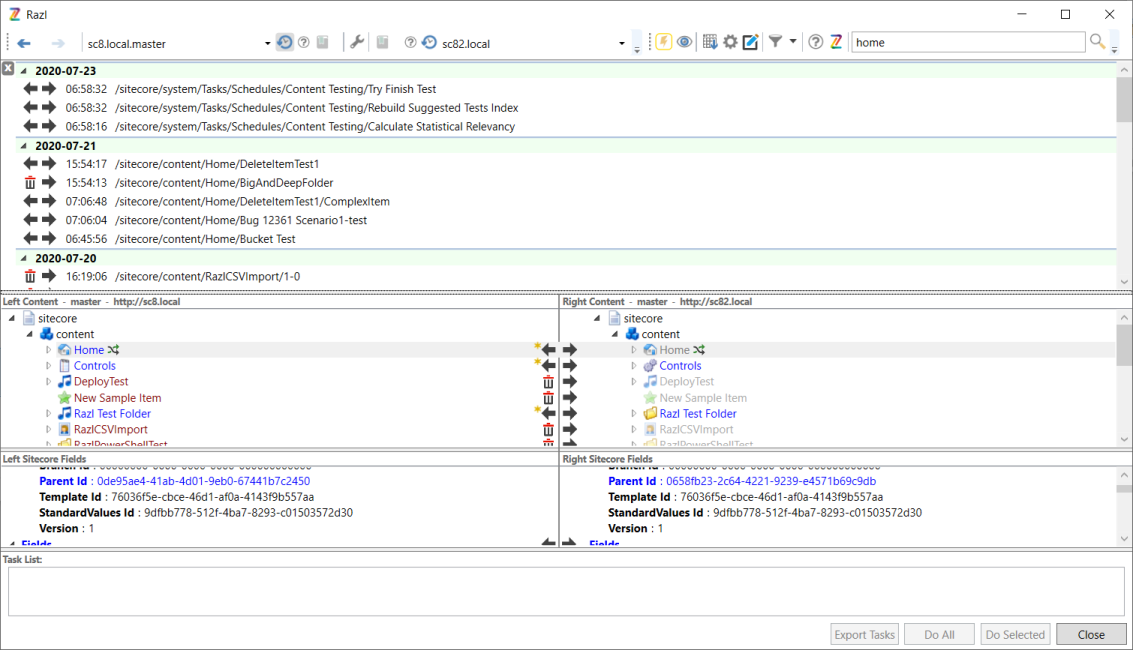Click the edit pencil note icon
This screenshot has height=650, width=1133.
pyautogui.click(x=751, y=42)
